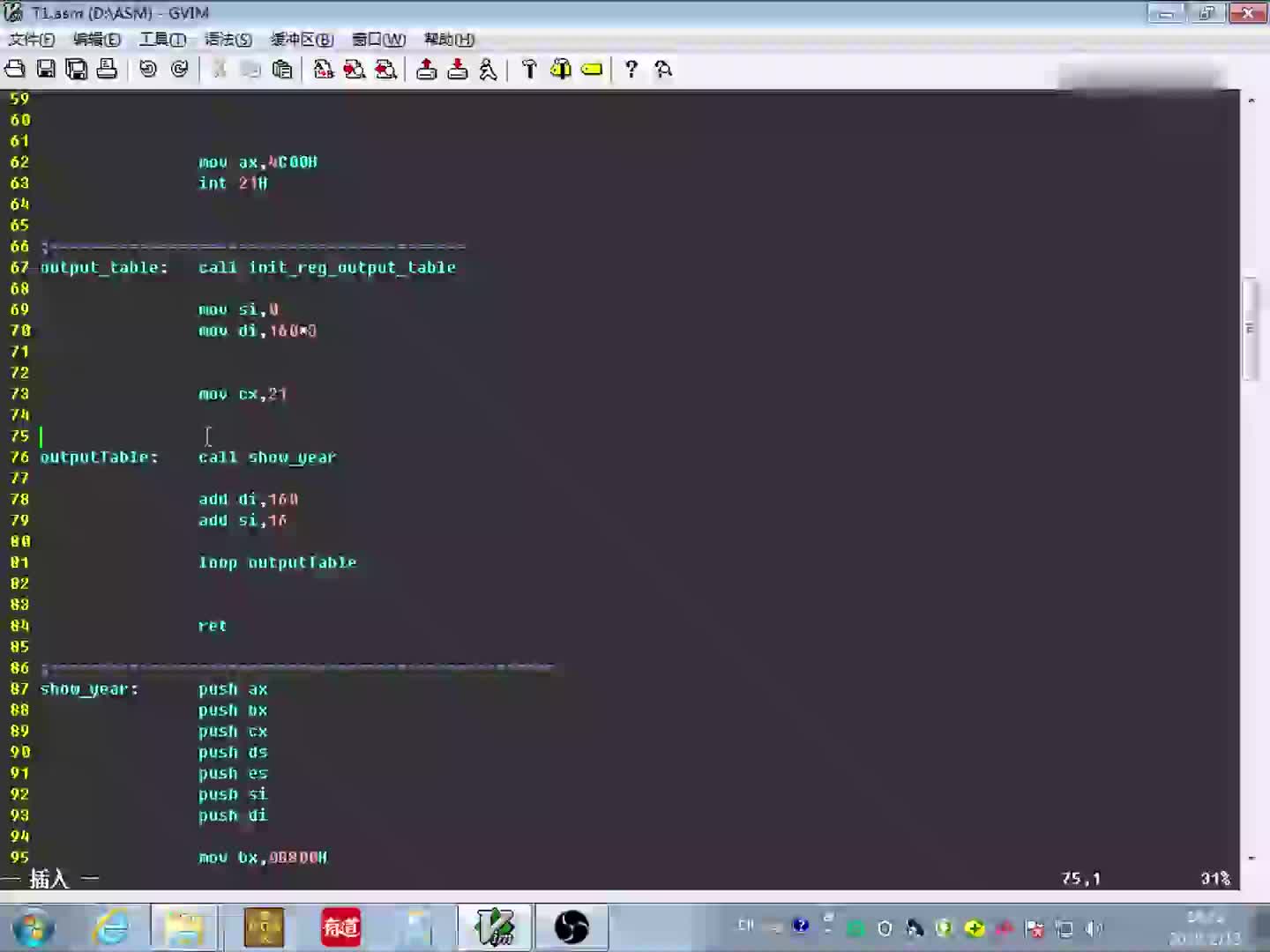This screenshot has height=952, width=1270.
Task: Click the Save All toolbar icon
Action: (77, 69)
